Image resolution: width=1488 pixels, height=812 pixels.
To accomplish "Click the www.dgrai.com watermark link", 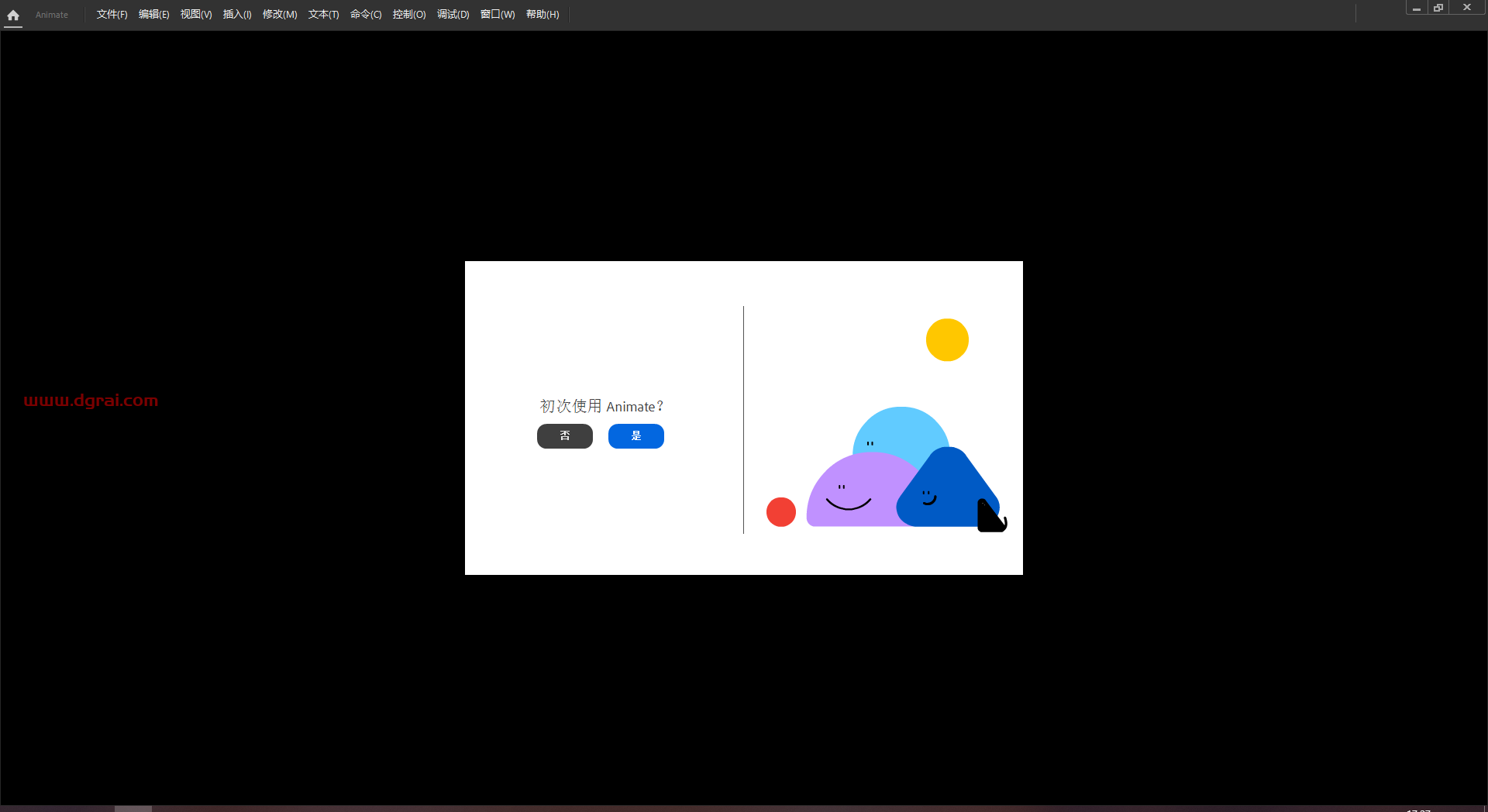I will pyautogui.click(x=90, y=401).
